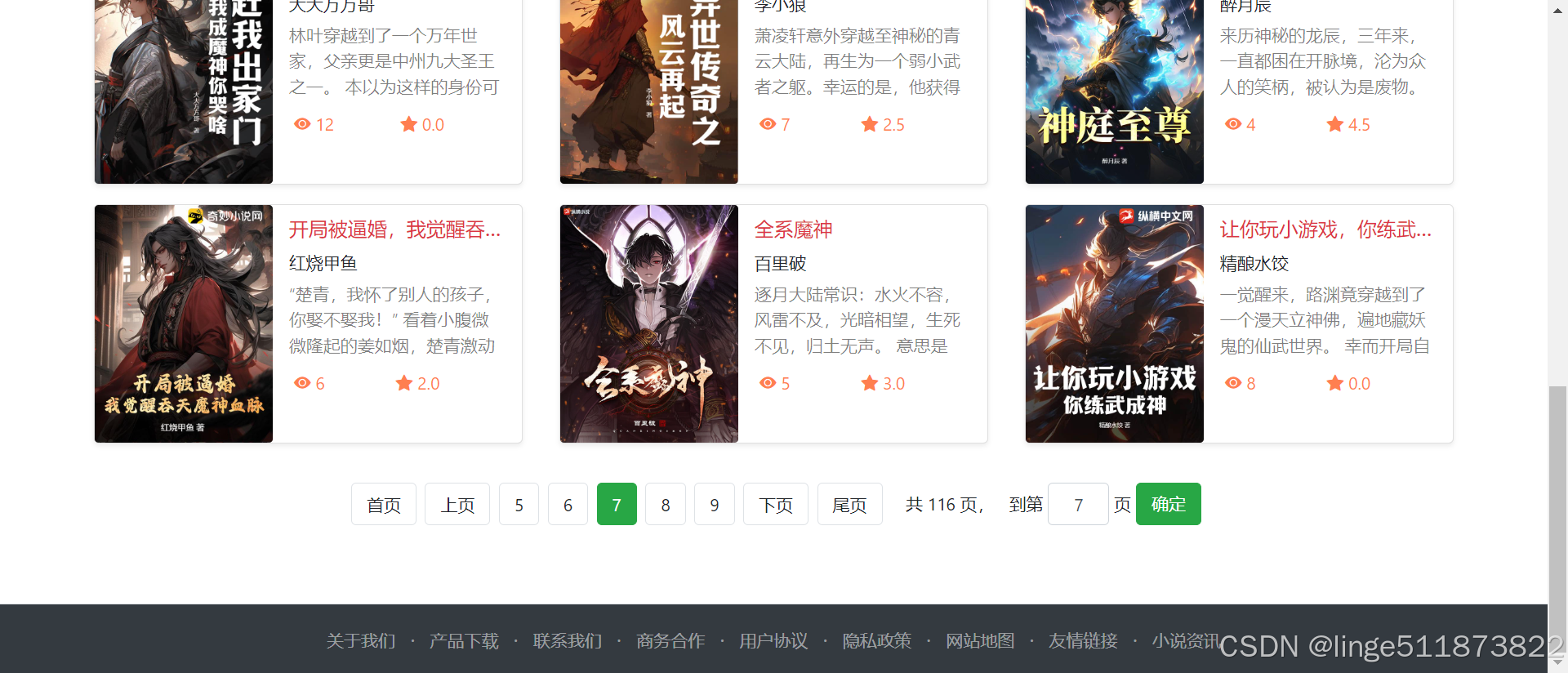Click the rating value 2.5
Screen dimensions: 1568x673
[893, 125]
